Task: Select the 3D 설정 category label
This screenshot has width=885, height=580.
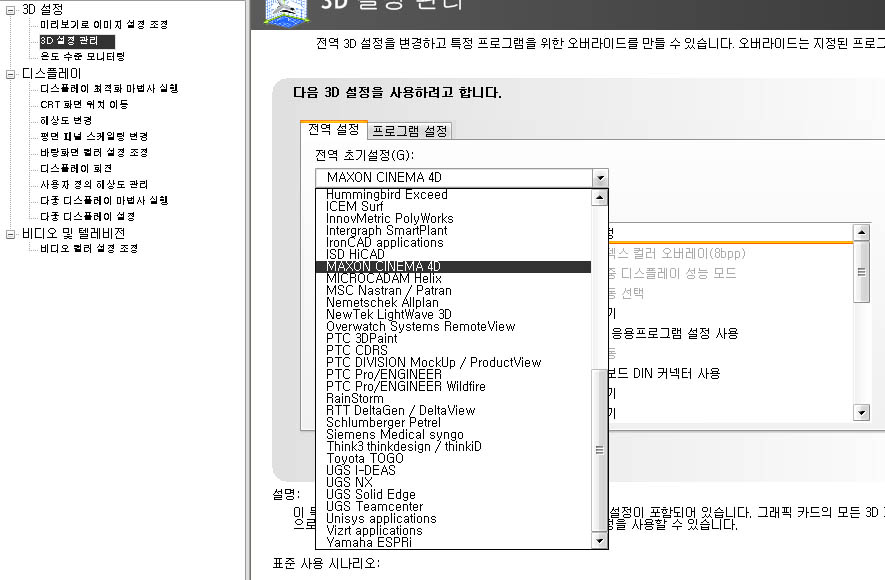Action: pyautogui.click(x=42, y=10)
